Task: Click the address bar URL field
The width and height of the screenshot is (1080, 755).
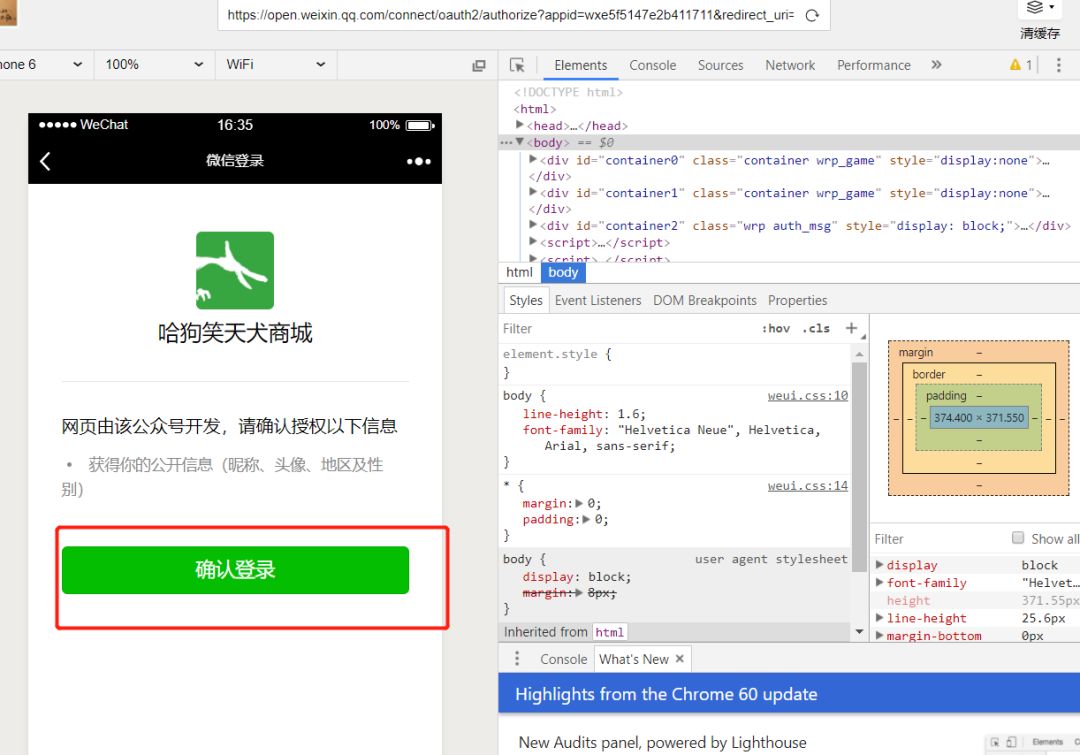Action: (510, 15)
